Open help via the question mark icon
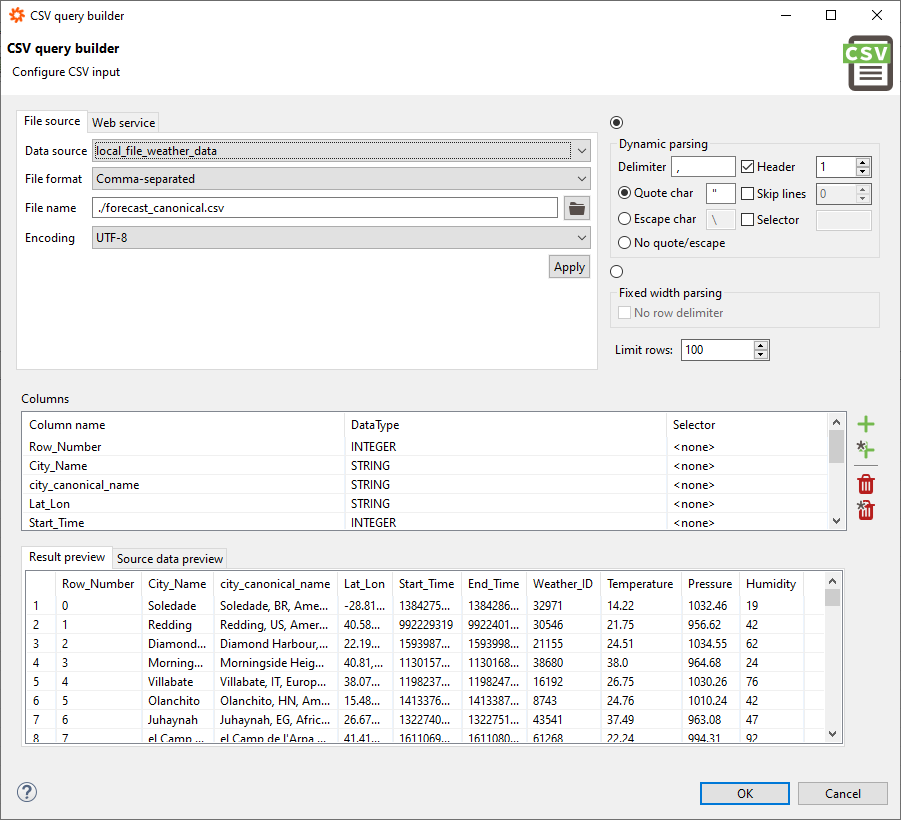This screenshot has width=901, height=820. [26, 791]
